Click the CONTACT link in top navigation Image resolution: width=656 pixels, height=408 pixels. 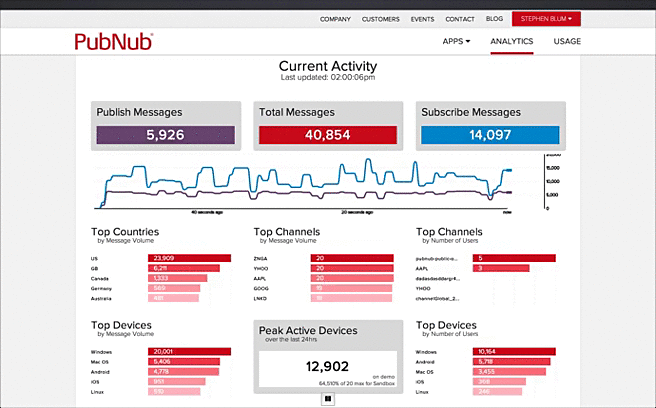coord(460,19)
